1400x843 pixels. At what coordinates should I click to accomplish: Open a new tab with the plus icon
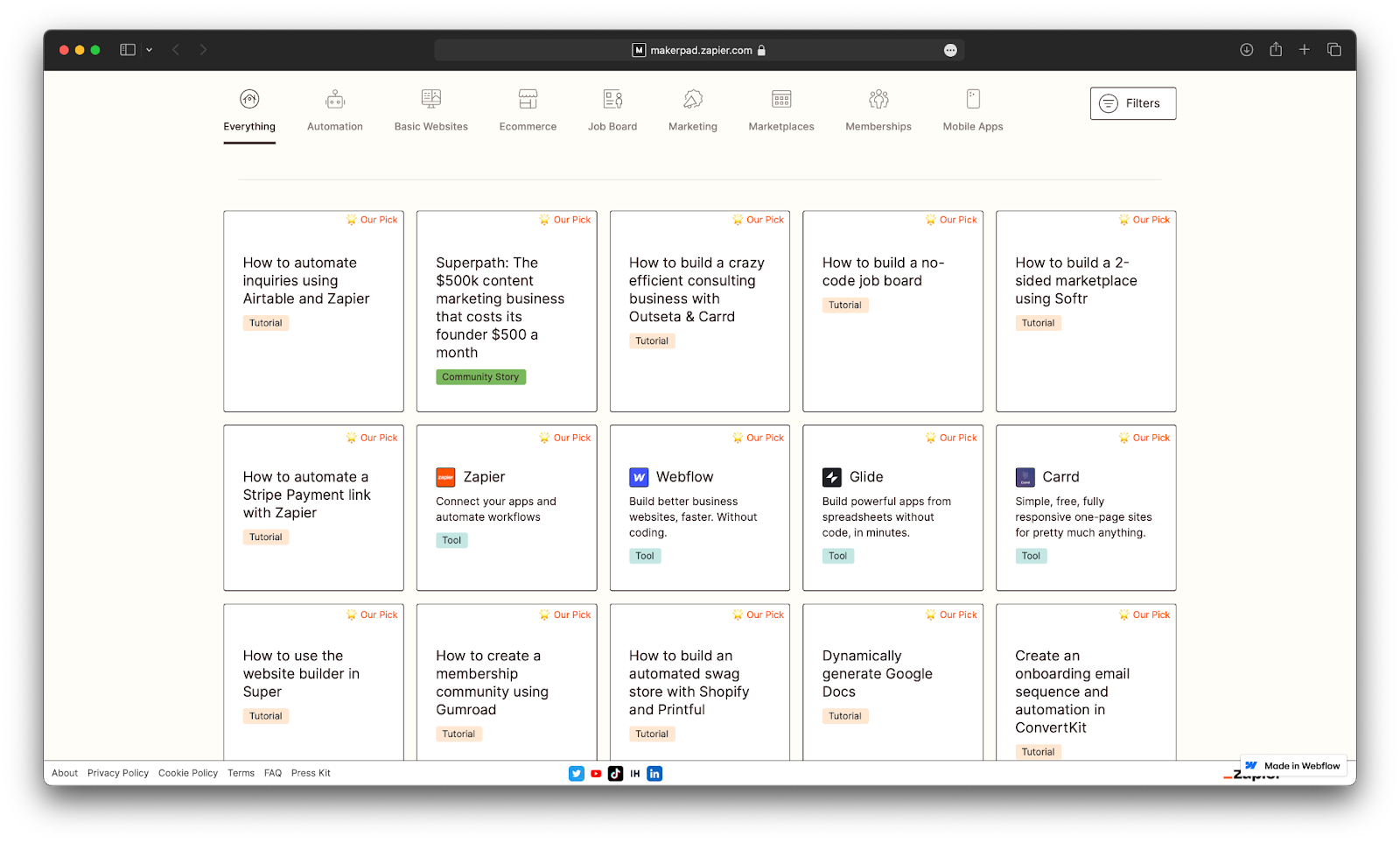click(x=1305, y=50)
